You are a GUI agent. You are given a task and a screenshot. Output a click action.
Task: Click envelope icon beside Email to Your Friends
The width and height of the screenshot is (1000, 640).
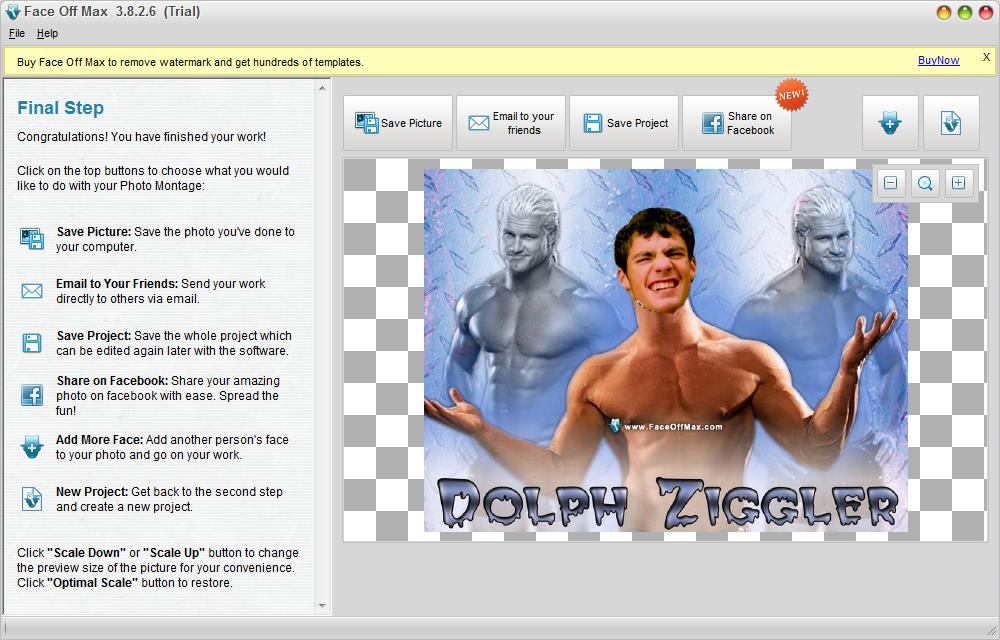click(32, 291)
